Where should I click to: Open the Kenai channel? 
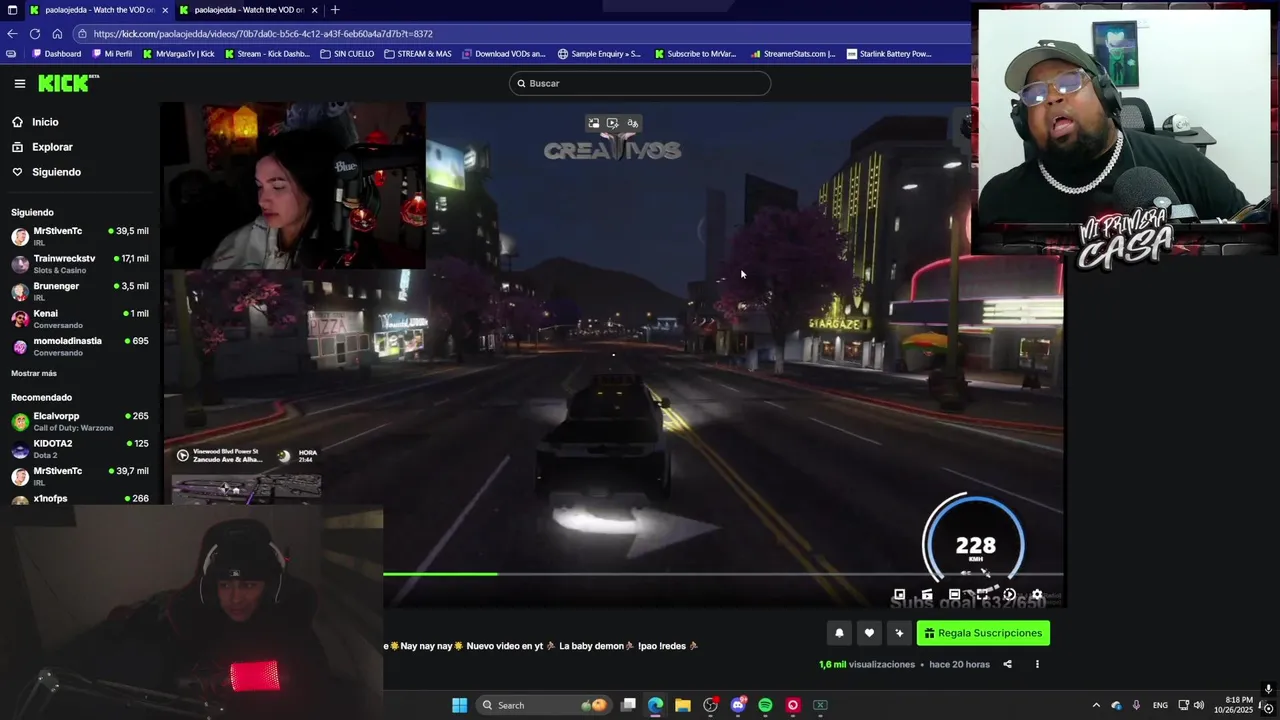(x=80, y=319)
